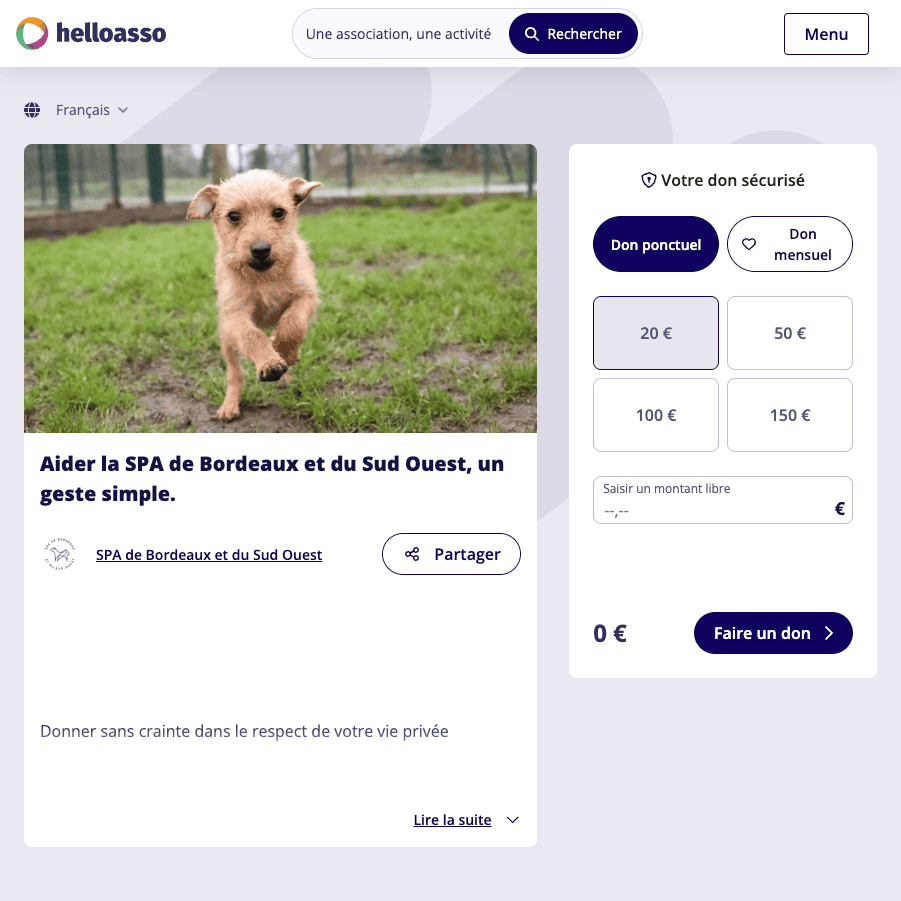Click the magnifying glass search icon

532,34
